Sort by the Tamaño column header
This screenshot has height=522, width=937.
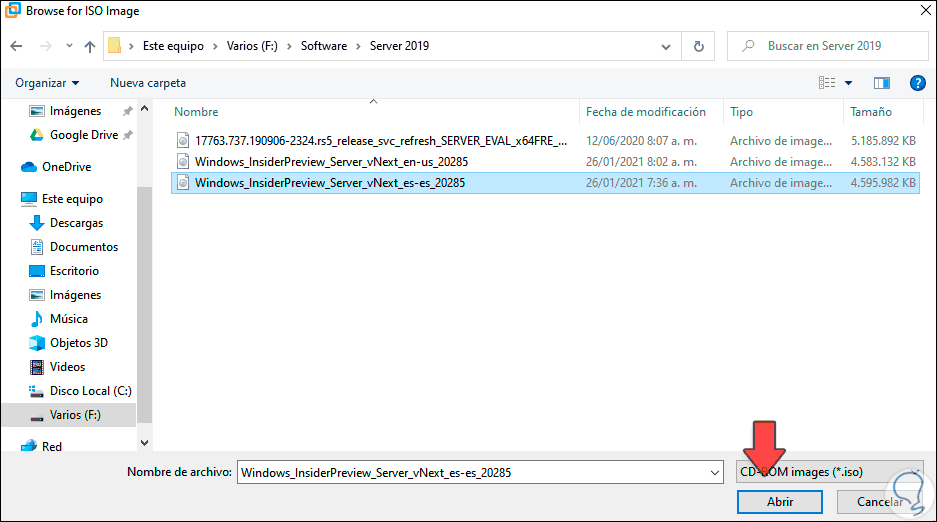871,112
